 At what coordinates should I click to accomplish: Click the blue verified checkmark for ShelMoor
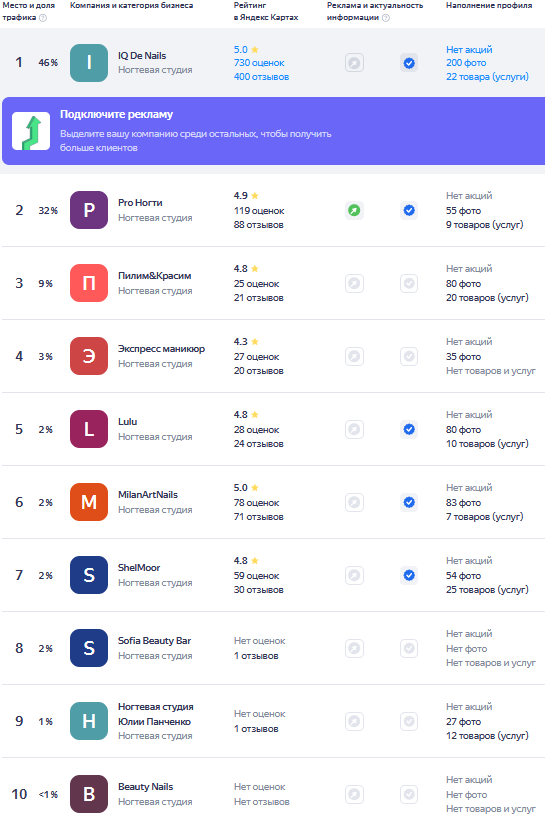[409, 575]
